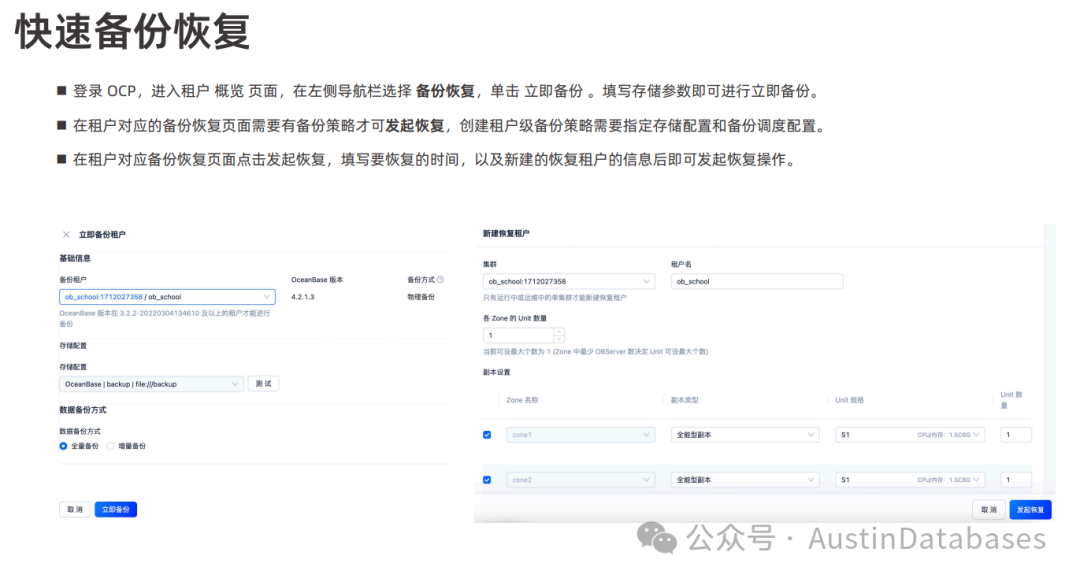Open the 备份租户 dropdown showing ob_school:1712027358
This screenshot has width=1080, height=582.
(167, 297)
